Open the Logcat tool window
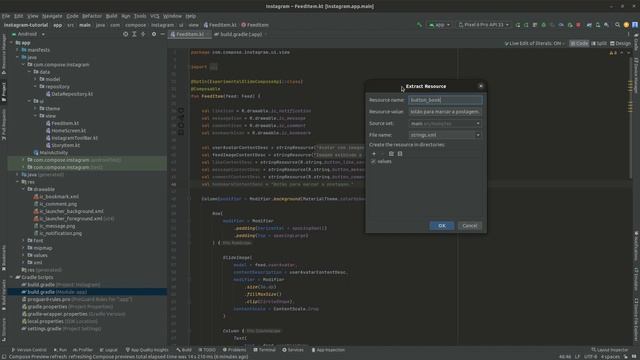Screen dimensions: 640x360 [108, 350]
